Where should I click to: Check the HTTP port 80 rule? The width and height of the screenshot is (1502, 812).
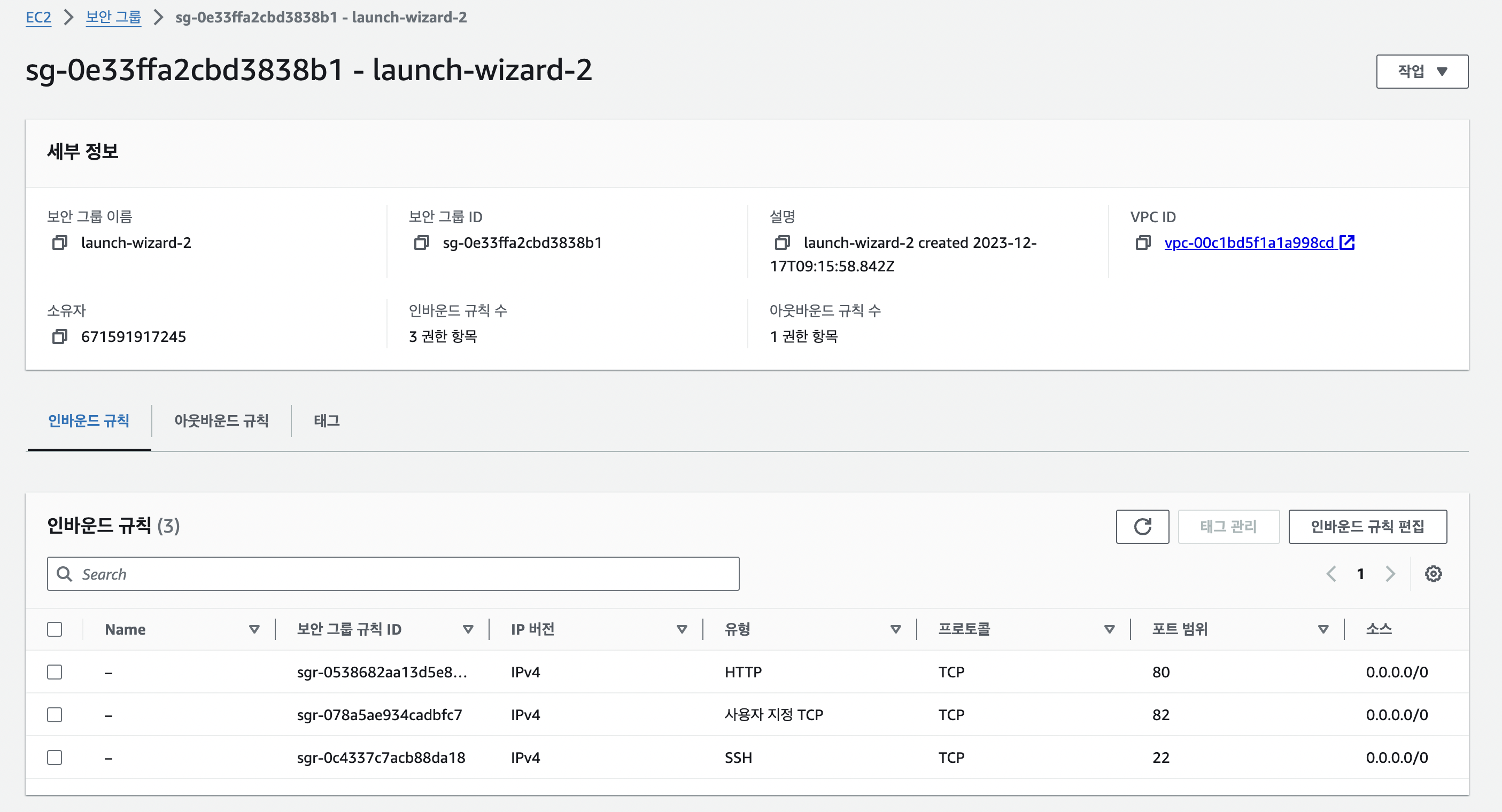(x=55, y=672)
